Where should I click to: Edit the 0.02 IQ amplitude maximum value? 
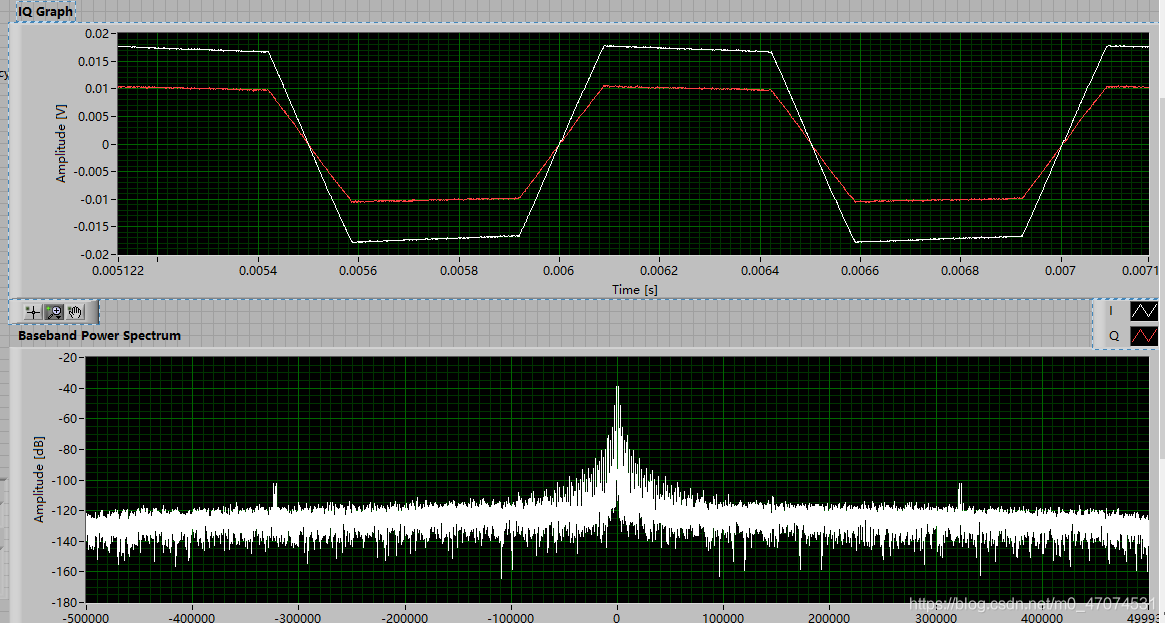point(96,33)
